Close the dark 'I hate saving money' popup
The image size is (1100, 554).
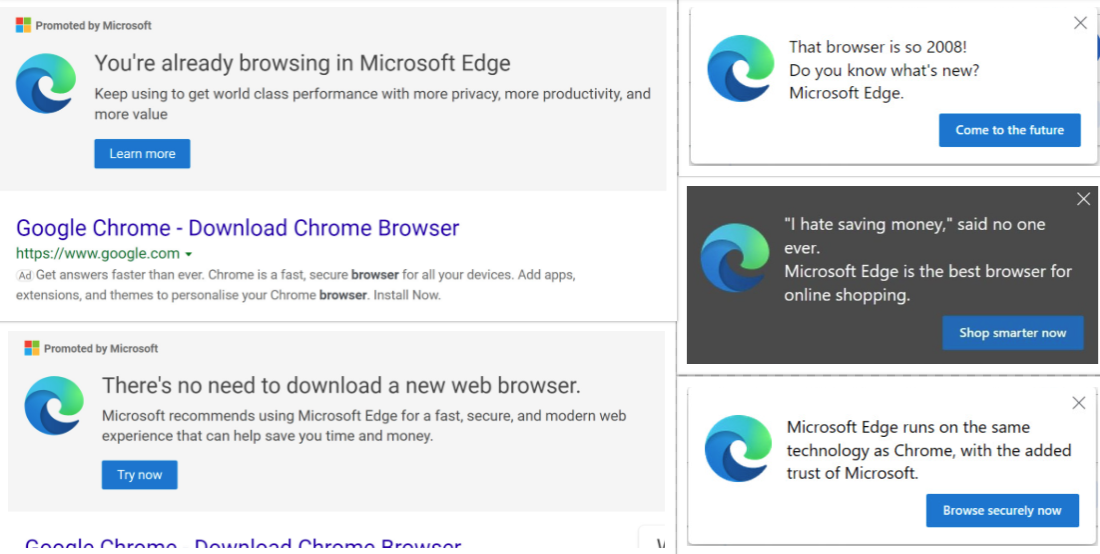coord(1083,199)
